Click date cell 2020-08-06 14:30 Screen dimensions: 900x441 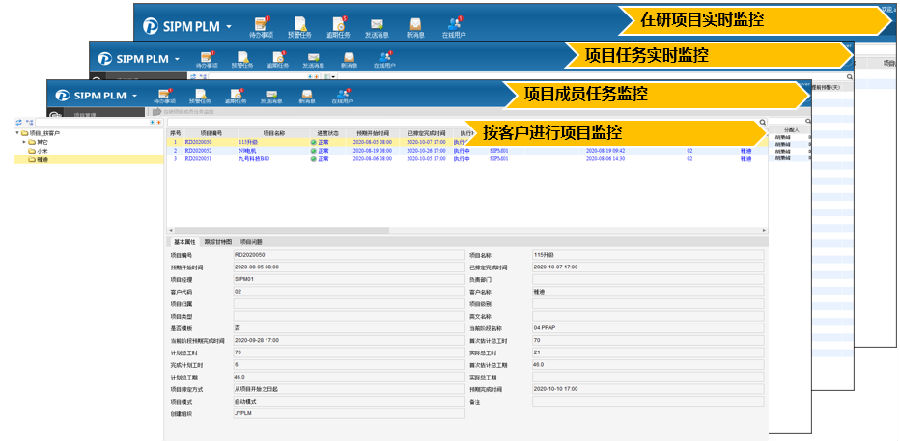[605, 158]
